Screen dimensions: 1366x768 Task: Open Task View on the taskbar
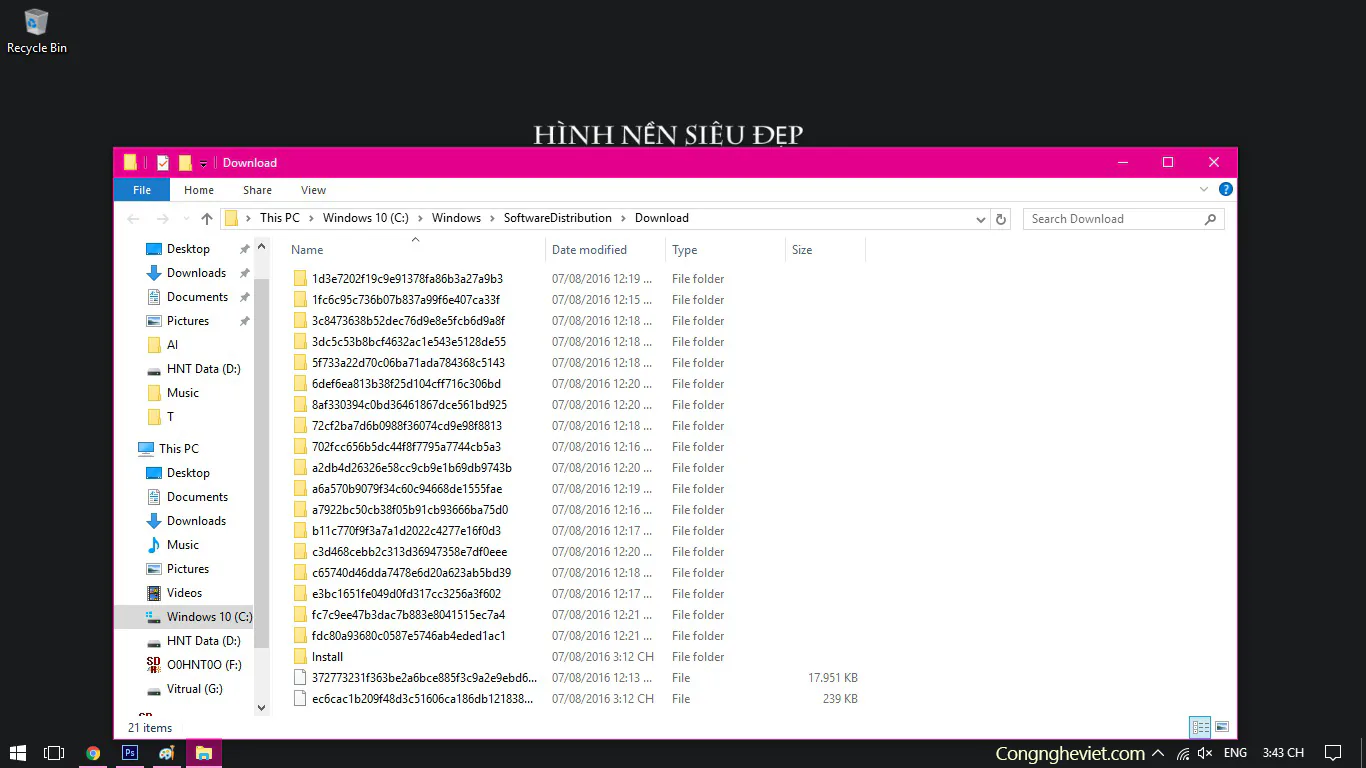[x=55, y=753]
